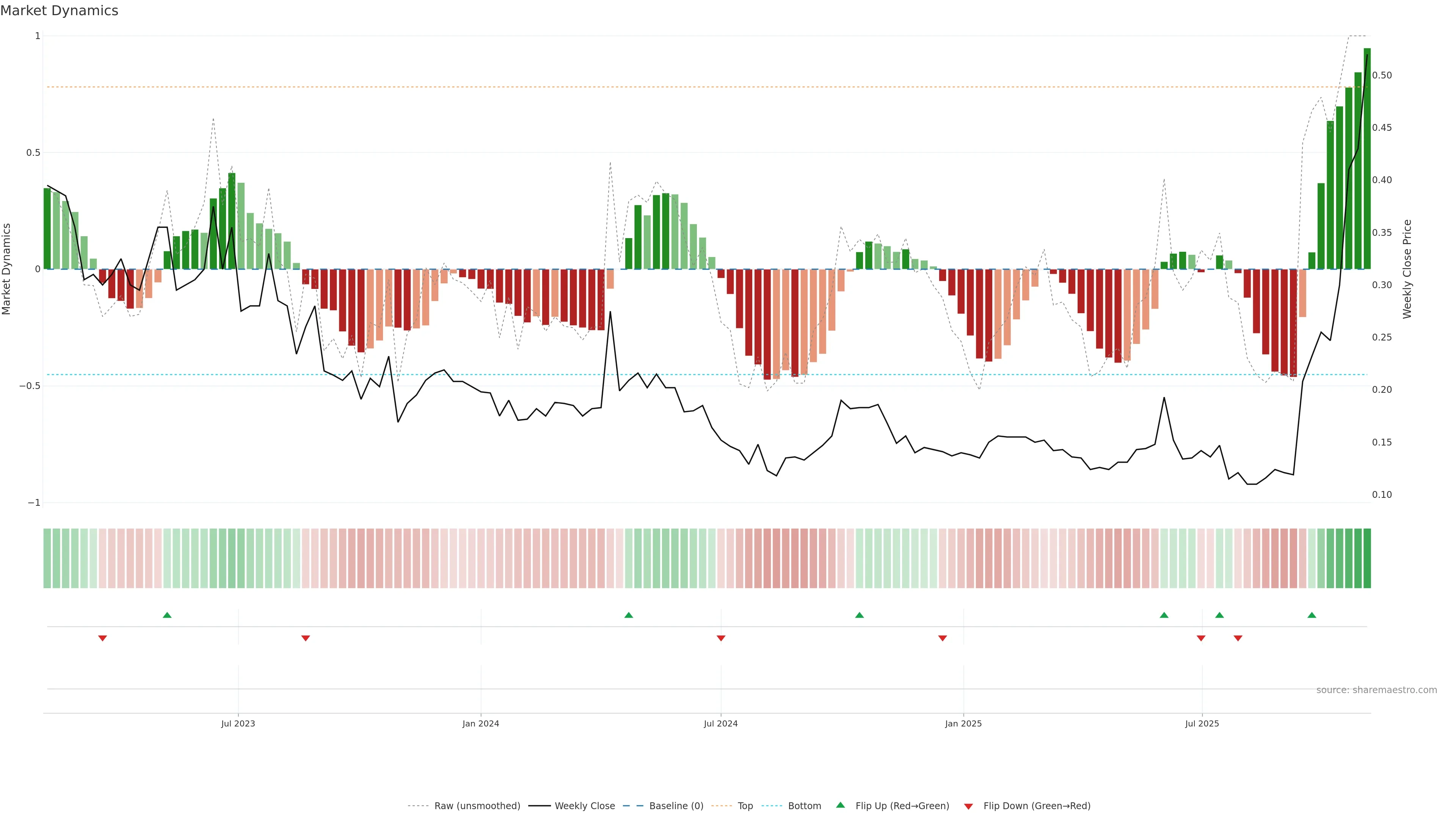Click the darkest green heatmap cell at right end
The width and height of the screenshot is (1456, 819).
[1367, 558]
